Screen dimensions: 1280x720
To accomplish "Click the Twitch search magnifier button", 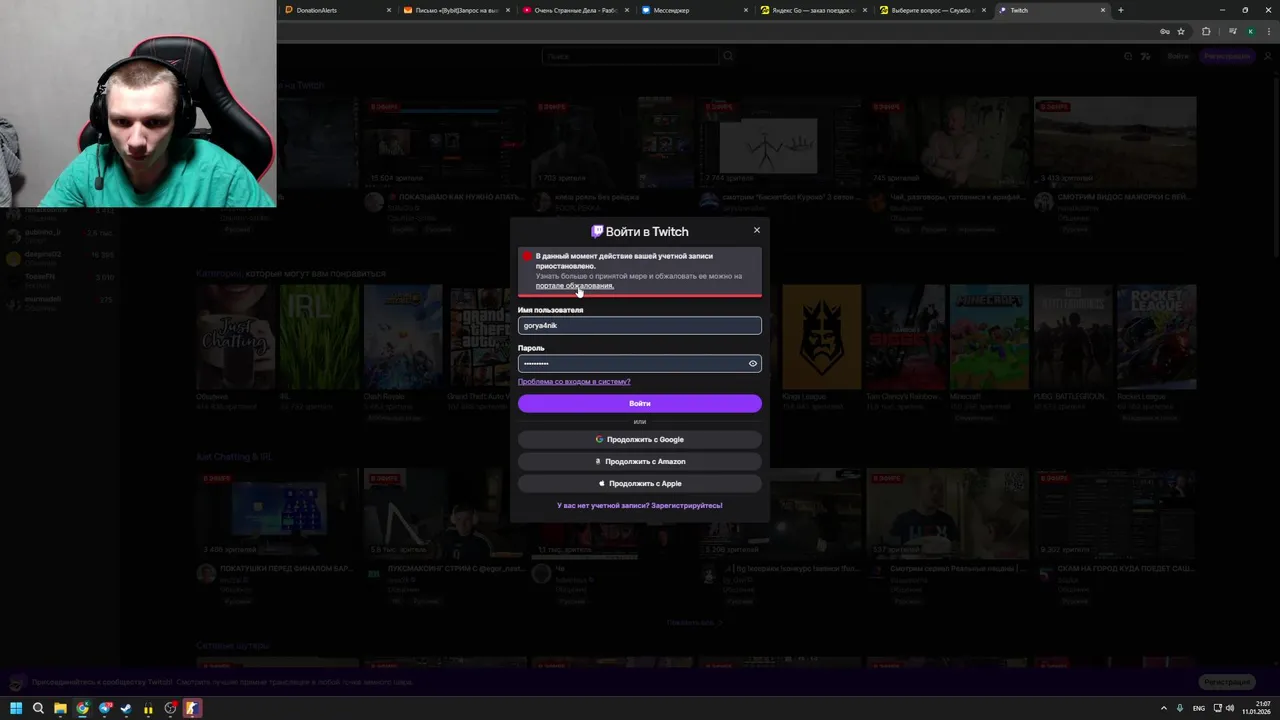I will pos(727,56).
